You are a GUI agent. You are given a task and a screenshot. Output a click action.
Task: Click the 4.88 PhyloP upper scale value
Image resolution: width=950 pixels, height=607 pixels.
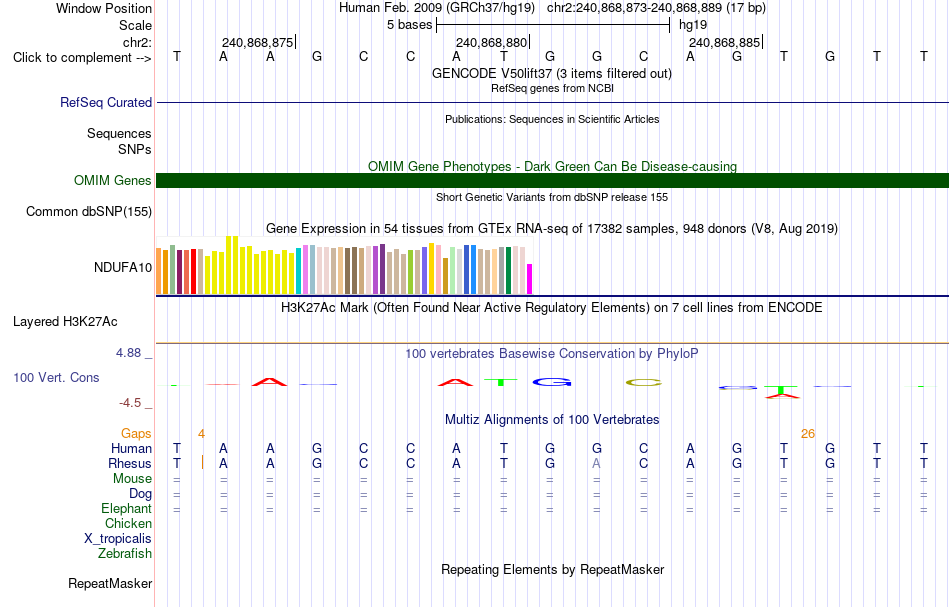point(128,353)
